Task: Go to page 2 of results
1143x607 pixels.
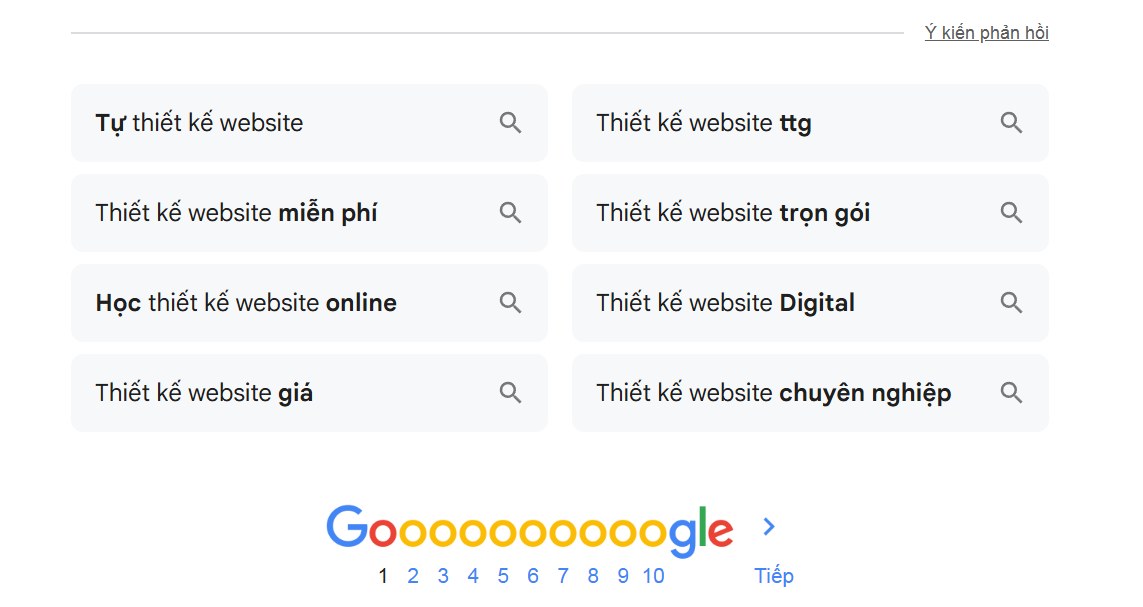Action: coord(413,576)
